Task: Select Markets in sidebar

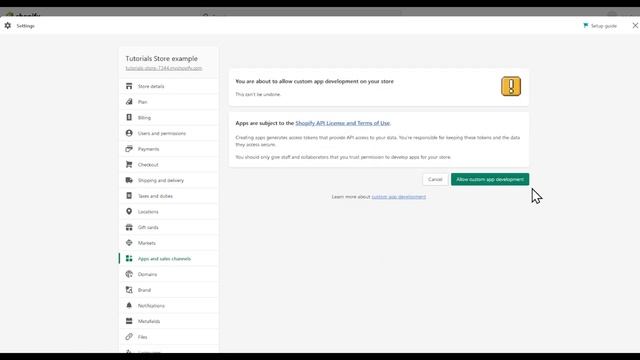Action: coord(169,243)
